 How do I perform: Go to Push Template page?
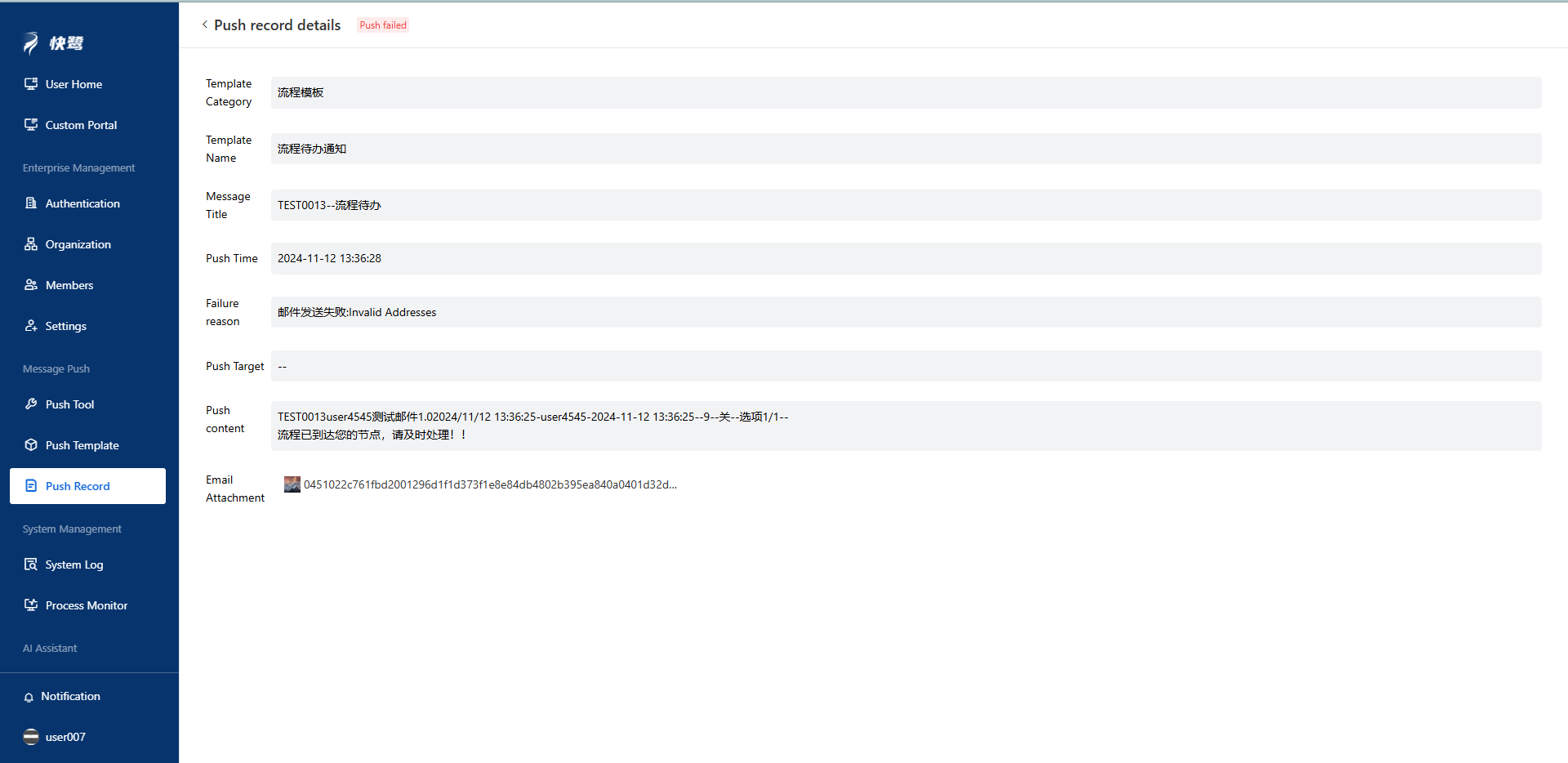(x=82, y=445)
